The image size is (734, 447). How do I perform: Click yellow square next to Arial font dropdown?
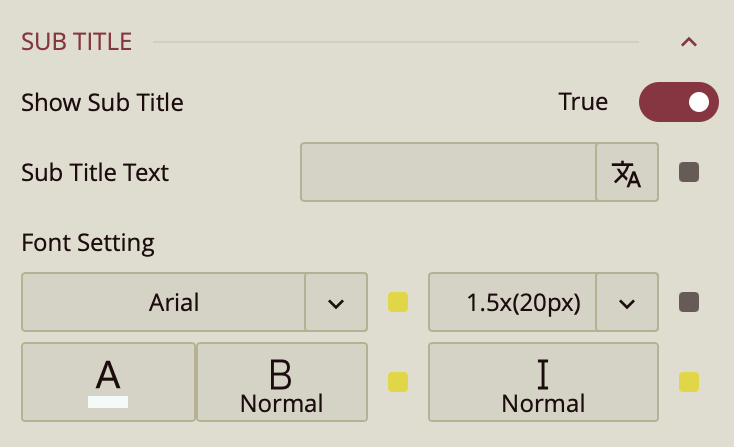[x=398, y=302]
